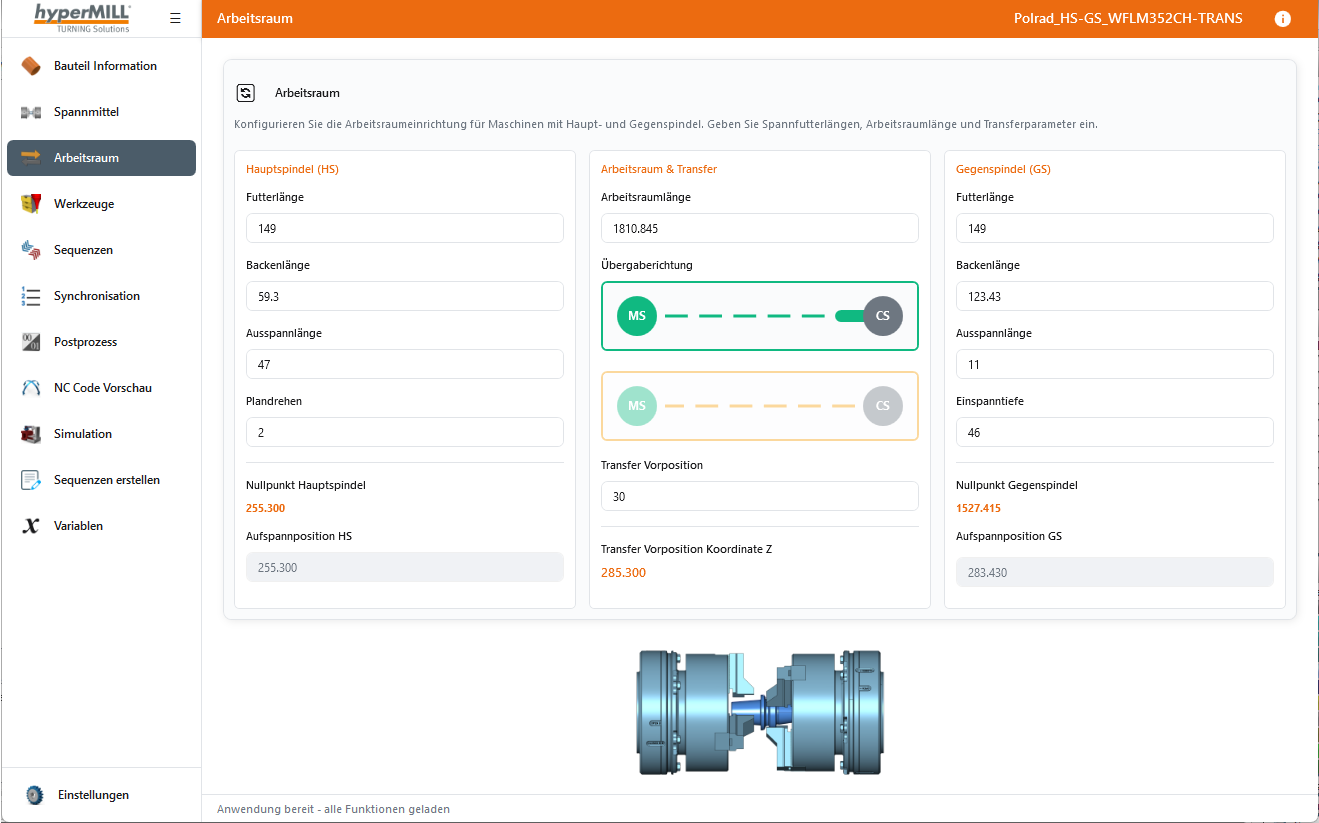Click the Simulation machine icon
Image resolution: width=1319 pixels, height=823 pixels.
31,434
